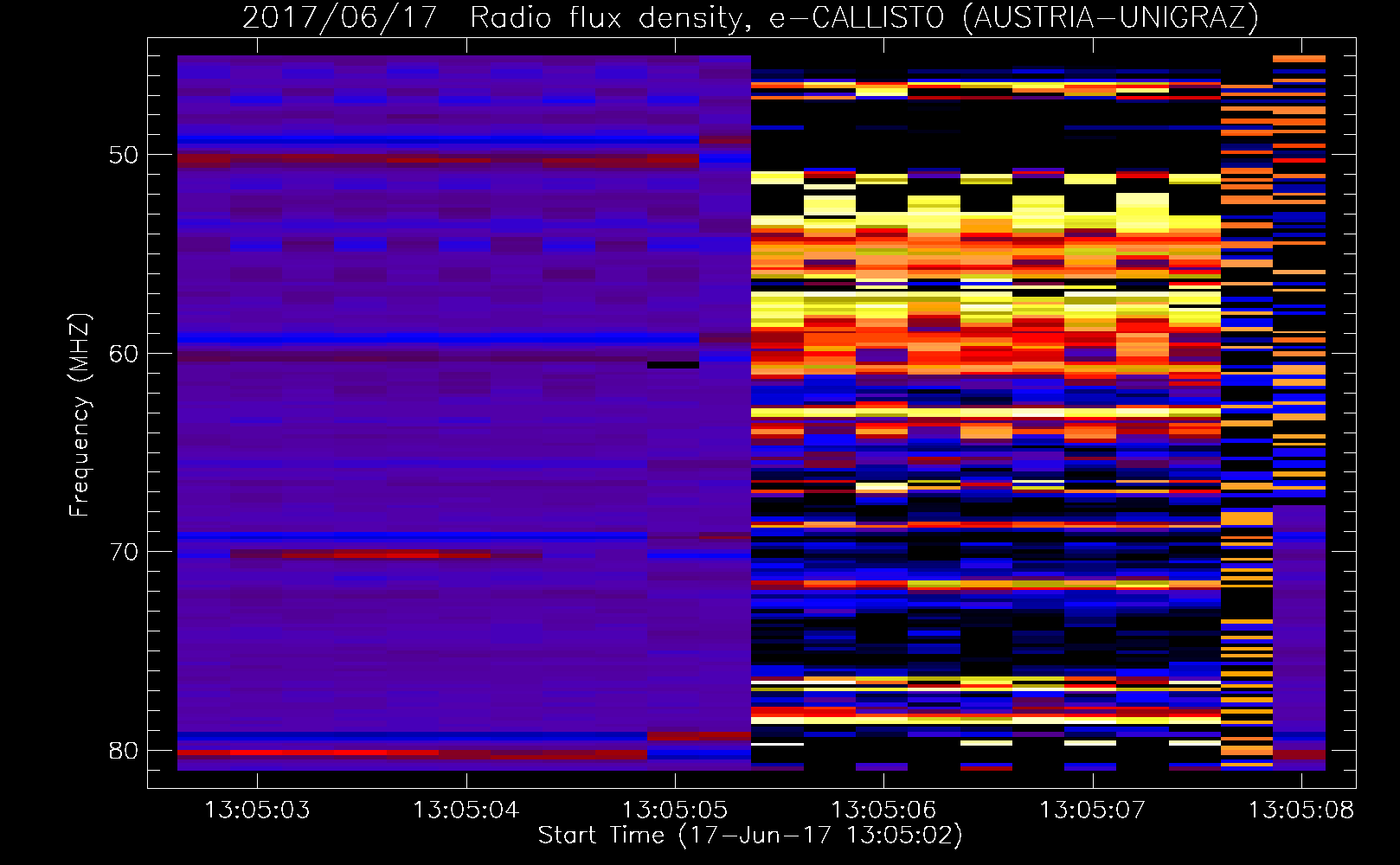
Task: Click the 80 frequency tick label
Action: 124,750
